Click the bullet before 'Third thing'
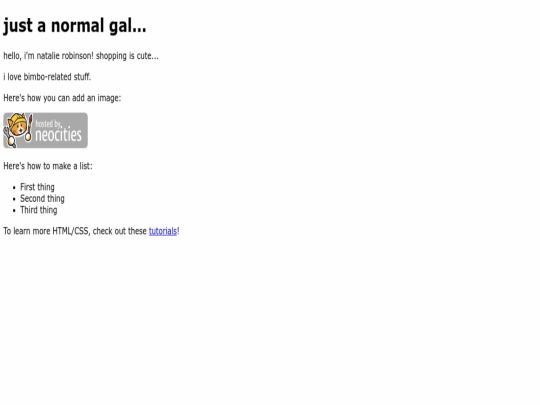The image size is (540, 405). click(14, 210)
